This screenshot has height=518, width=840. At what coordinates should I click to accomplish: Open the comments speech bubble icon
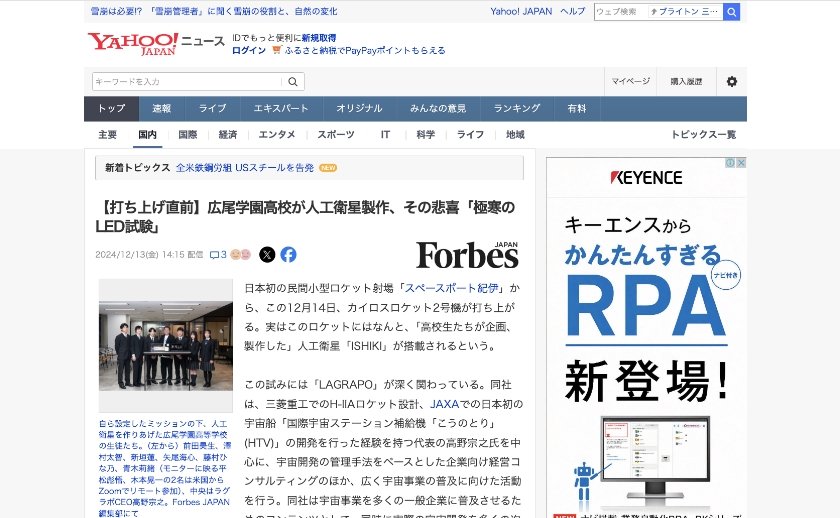click(x=214, y=255)
